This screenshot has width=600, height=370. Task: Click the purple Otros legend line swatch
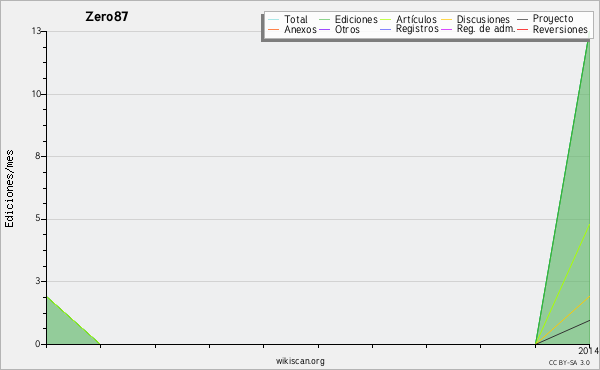[x=324, y=29]
